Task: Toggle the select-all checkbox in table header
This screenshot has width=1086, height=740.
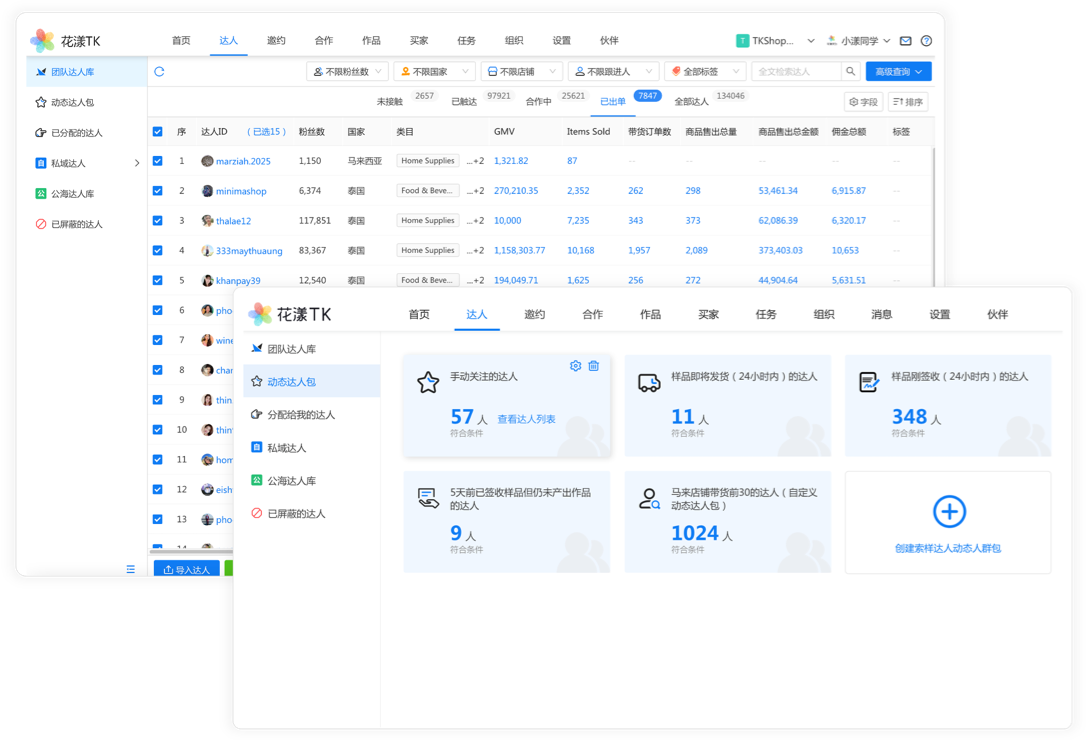Action: (158, 132)
